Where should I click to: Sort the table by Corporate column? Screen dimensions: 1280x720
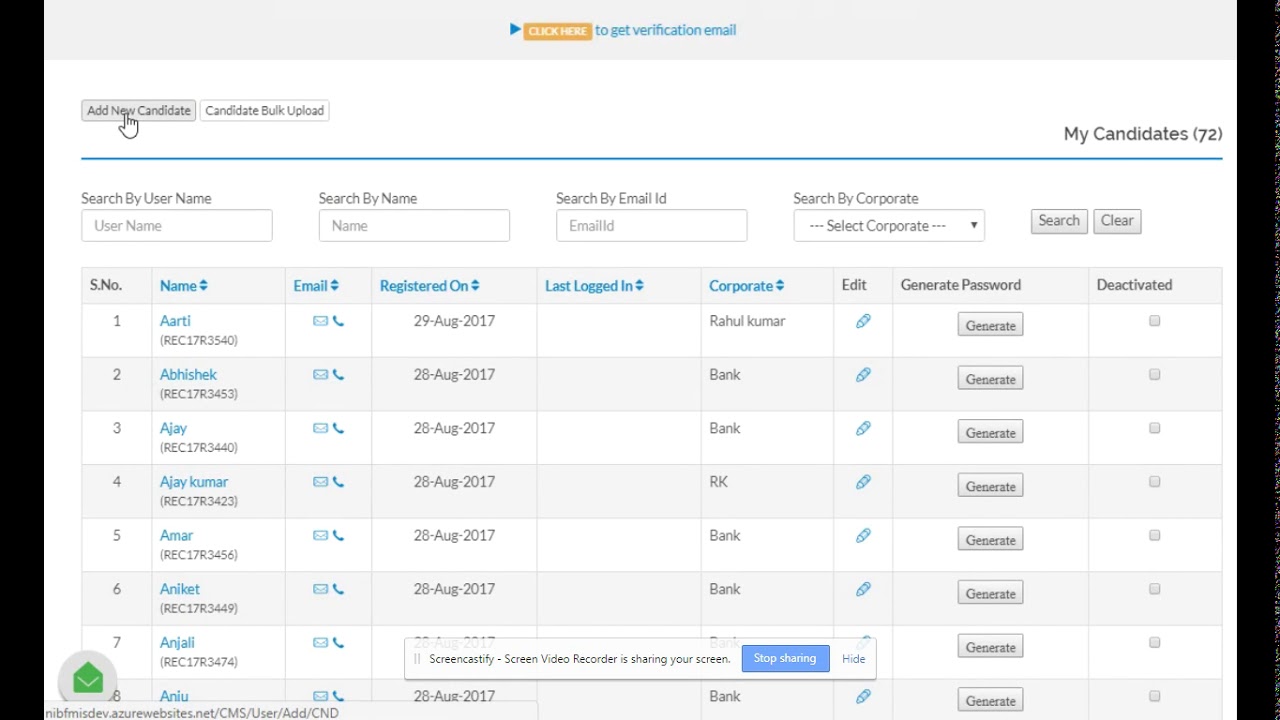(747, 286)
